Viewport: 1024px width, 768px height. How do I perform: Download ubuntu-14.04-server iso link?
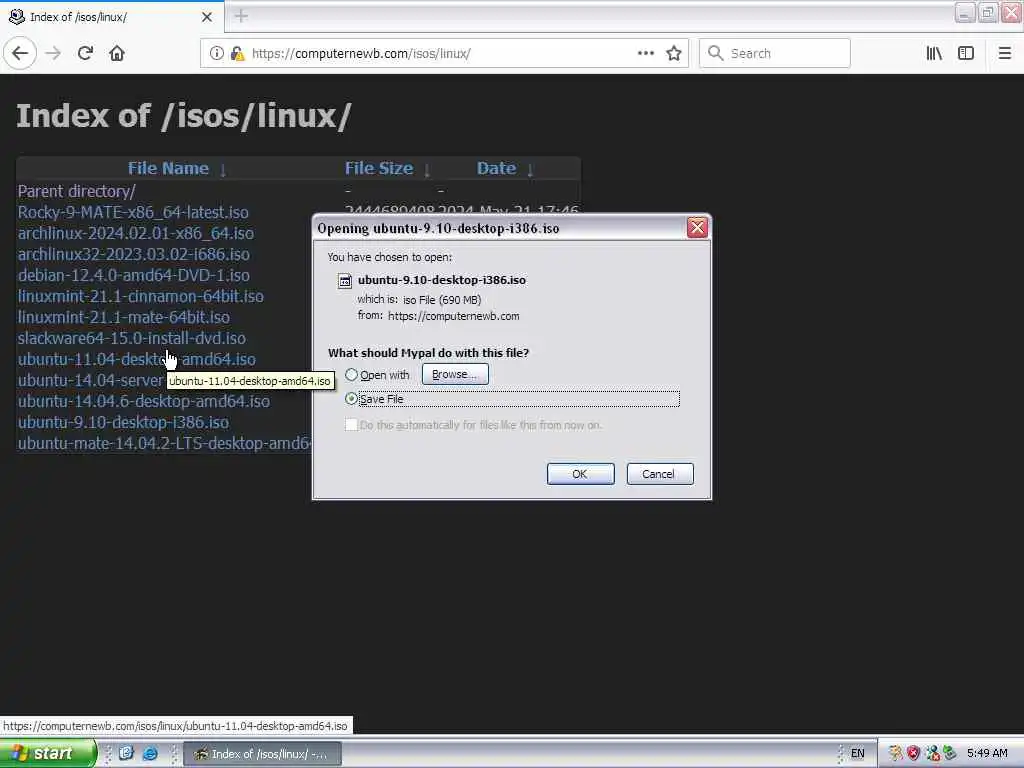90,380
